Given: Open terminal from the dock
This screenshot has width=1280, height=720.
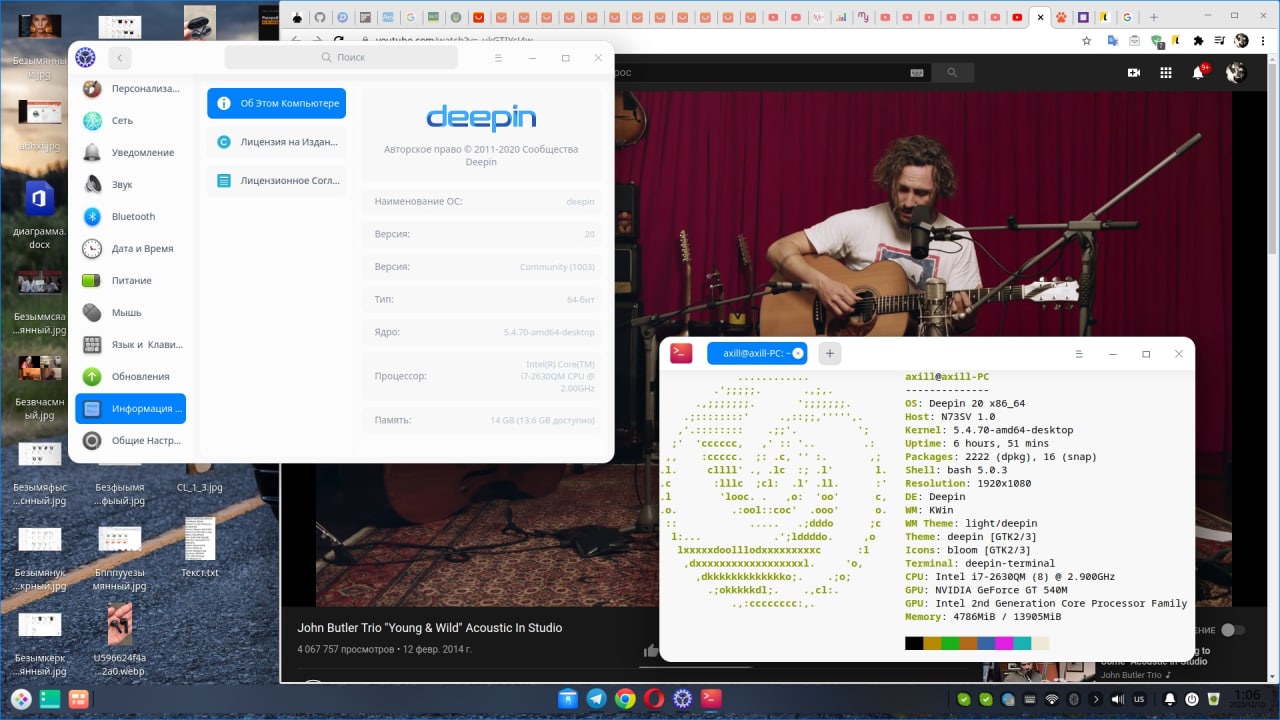Looking at the screenshot, I should point(712,699).
